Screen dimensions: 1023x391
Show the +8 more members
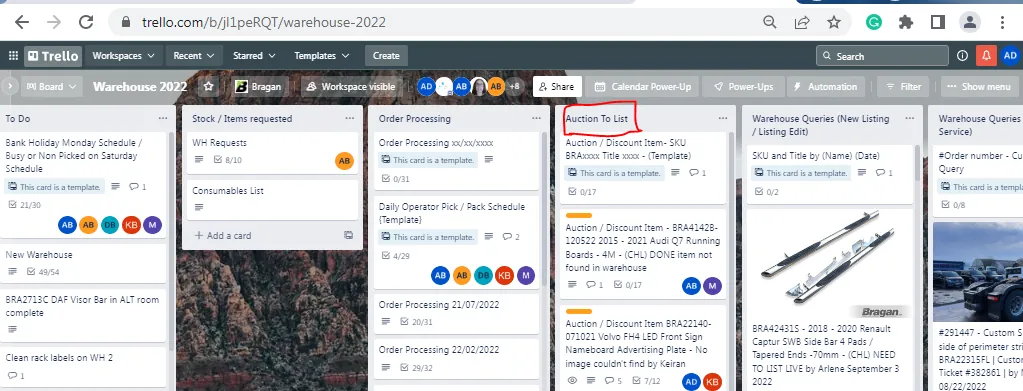click(x=514, y=86)
